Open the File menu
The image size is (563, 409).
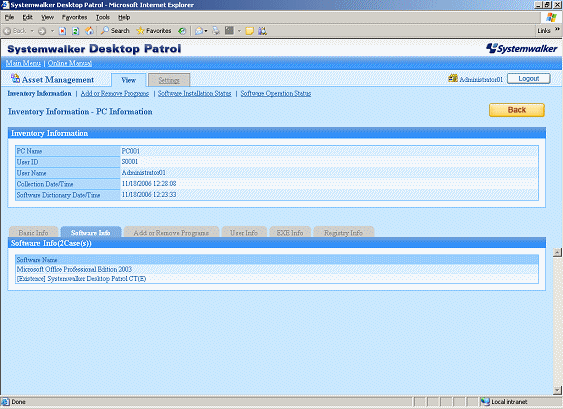(9, 17)
